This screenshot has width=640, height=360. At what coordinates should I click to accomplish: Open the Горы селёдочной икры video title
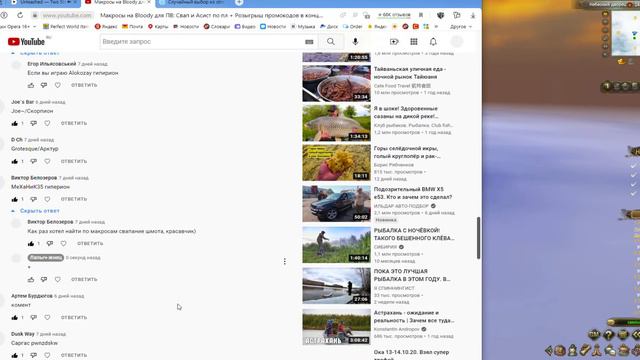407,152
